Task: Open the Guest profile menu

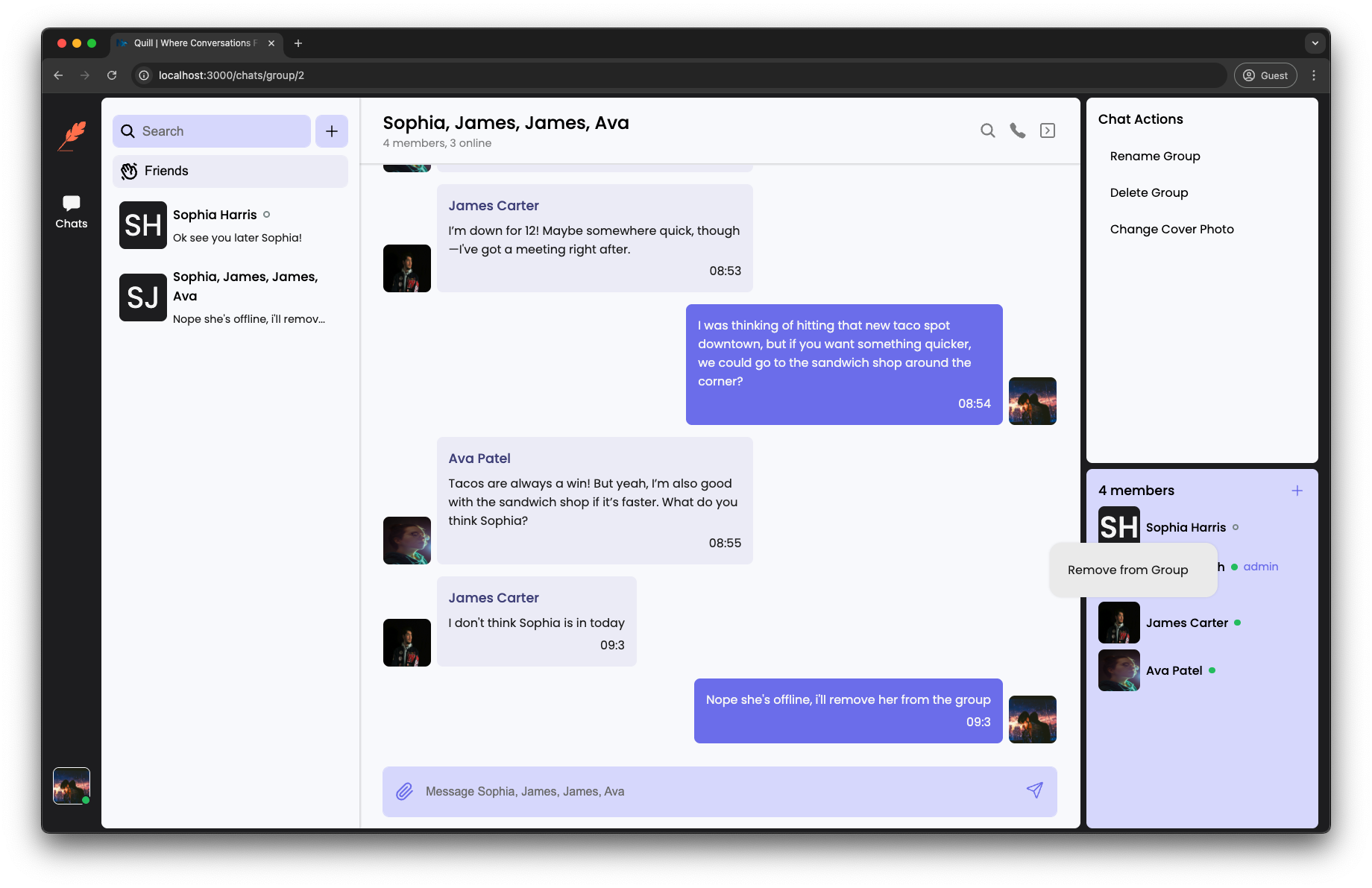Action: 1265,75
